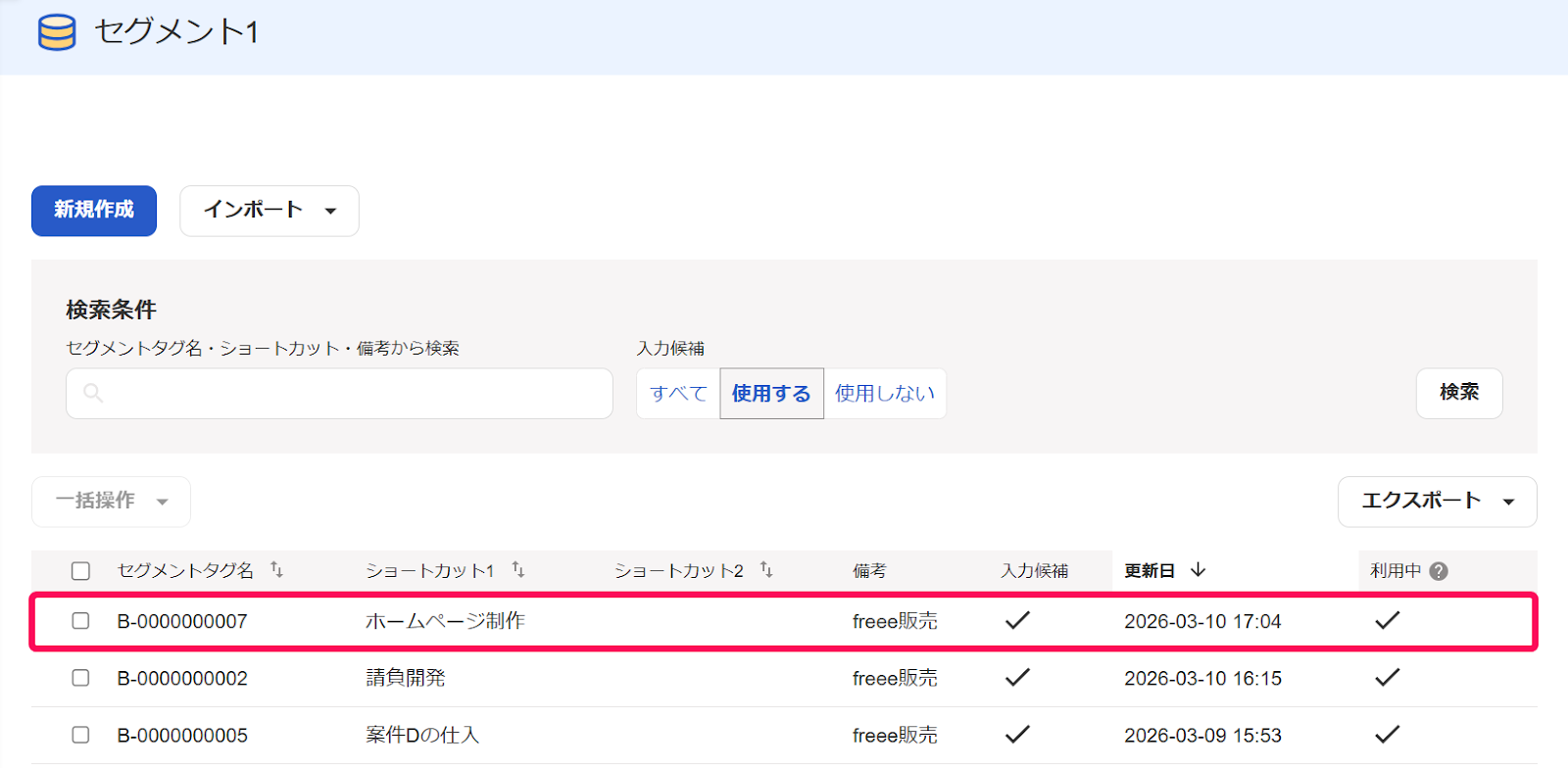Click freee販売 note in B-0000000005 row
The width and height of the screenshot is (1568, 768).
point(895,735)
